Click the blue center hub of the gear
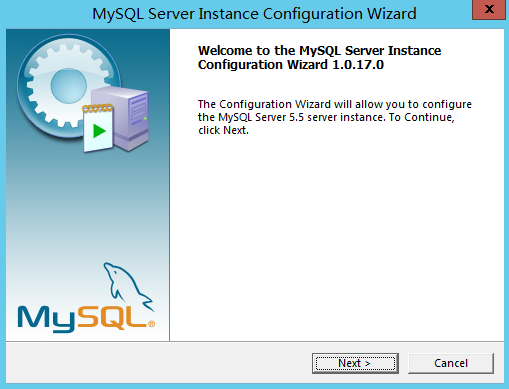 coord(69,86)
